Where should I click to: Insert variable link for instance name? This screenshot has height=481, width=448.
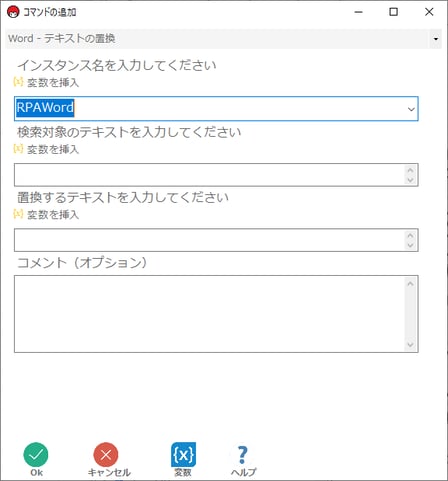(53, 82)
